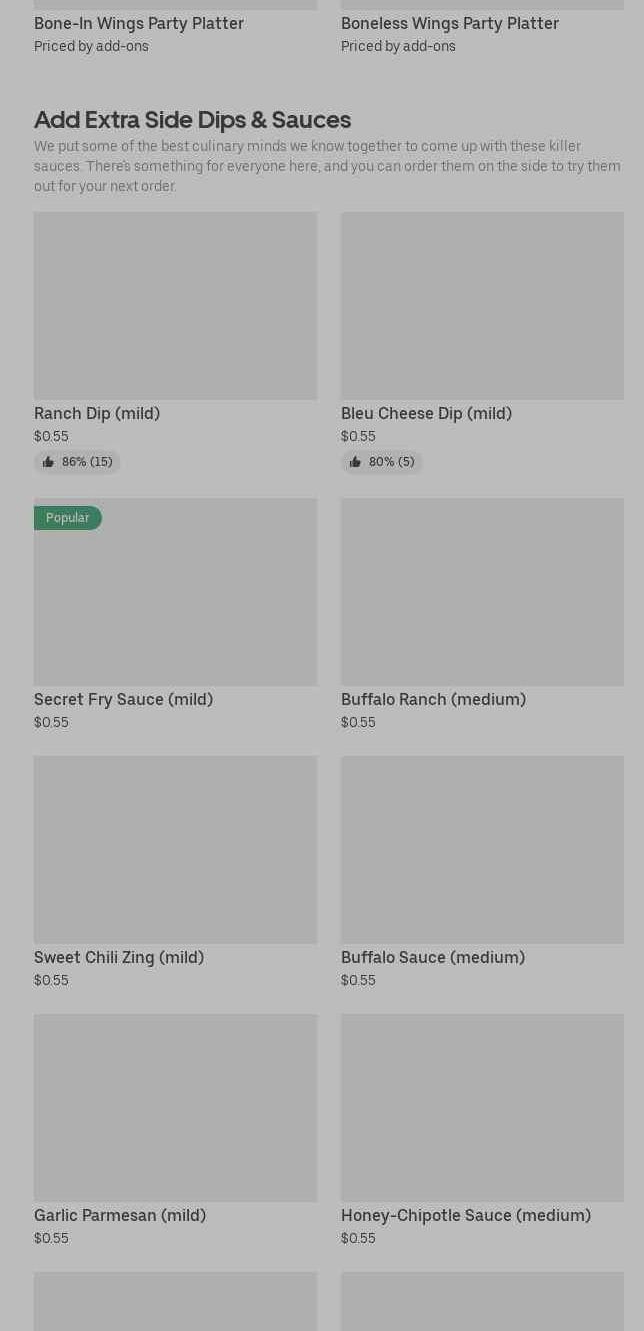
Task: Click the Add Extra Side Dips & Sauces heading
Action: 192,120
